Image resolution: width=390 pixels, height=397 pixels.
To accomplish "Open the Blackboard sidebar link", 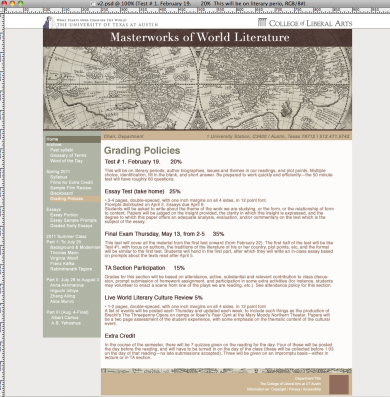I will point(61,193).
